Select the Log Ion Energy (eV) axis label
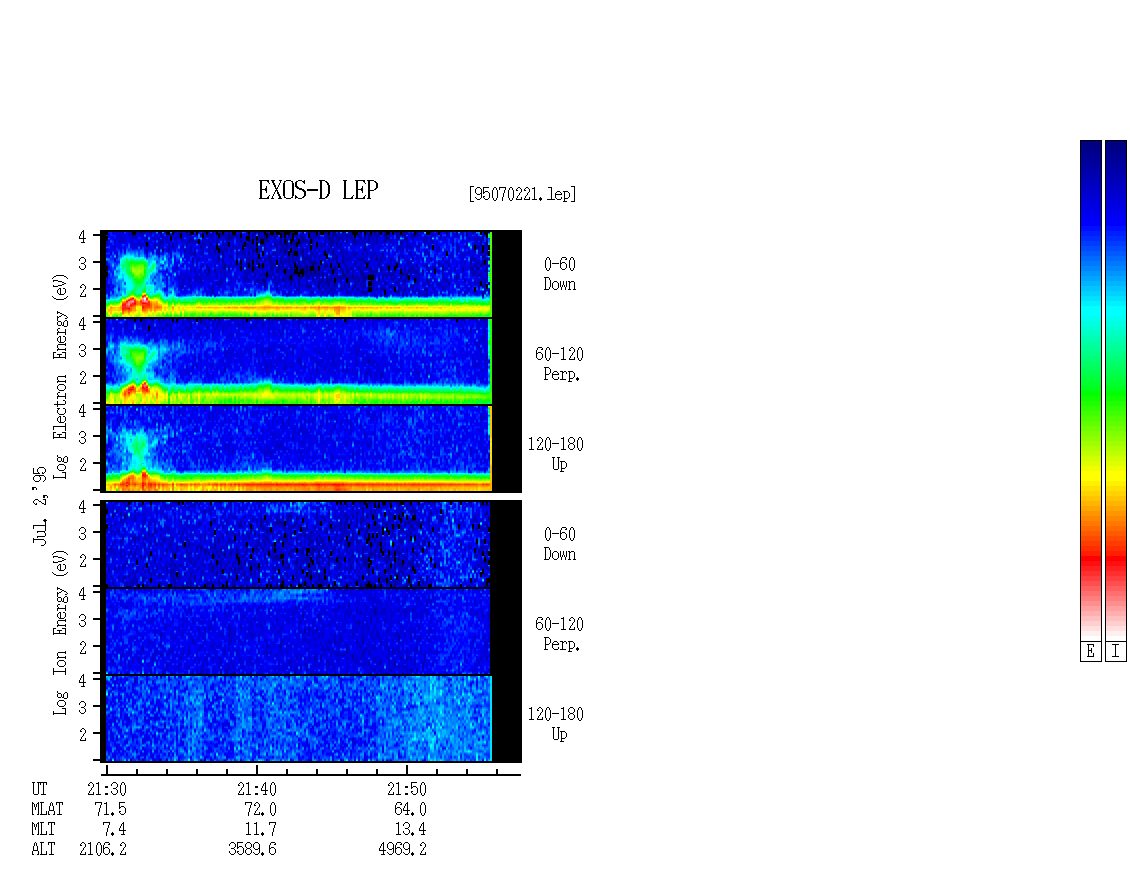 click(60, 633)
